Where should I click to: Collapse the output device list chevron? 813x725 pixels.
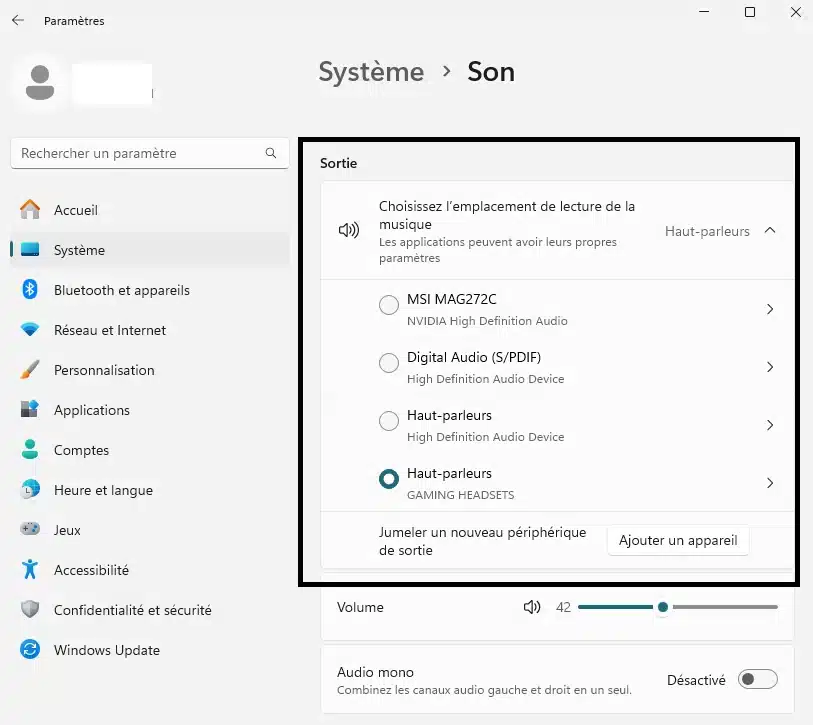(x=770, y=230)
